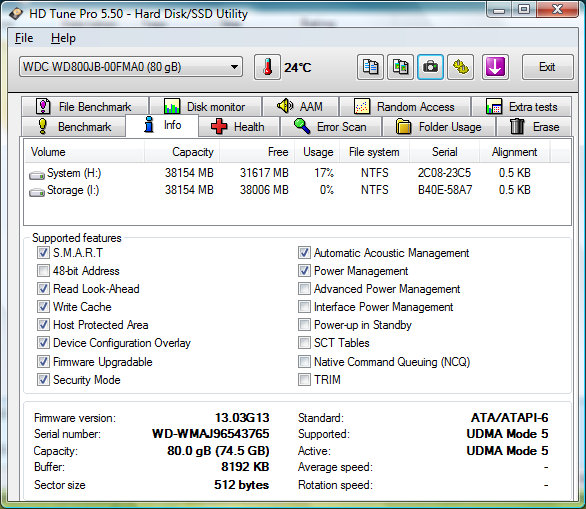Select the Storage (I:) drive icon
The height and width of the screenshot is (509, 586).
coord(37,192)
